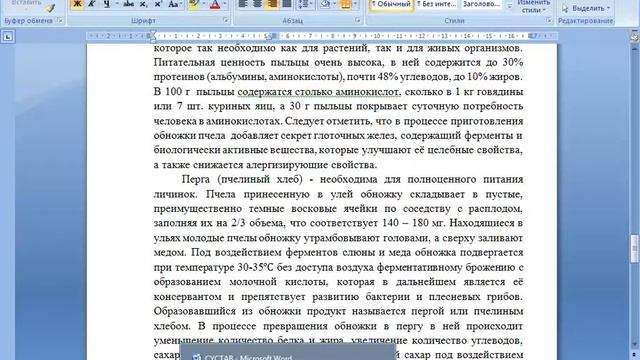
Task: Apply paragraph shading fill bucket
Action: (325, 4)
